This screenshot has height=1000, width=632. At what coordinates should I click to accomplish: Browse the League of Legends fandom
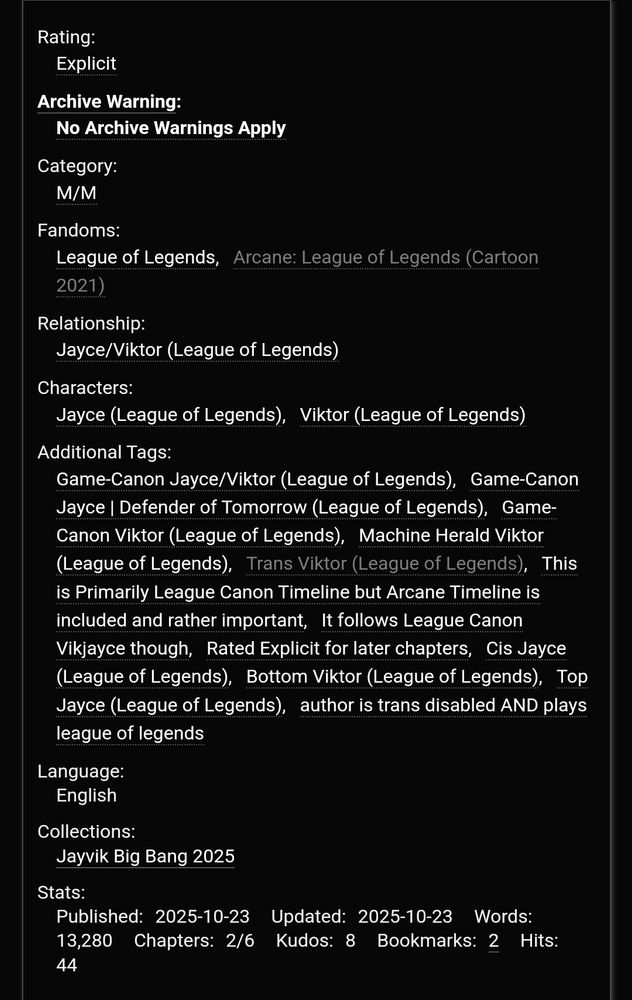pyautogui.click(x=136, y=257)
